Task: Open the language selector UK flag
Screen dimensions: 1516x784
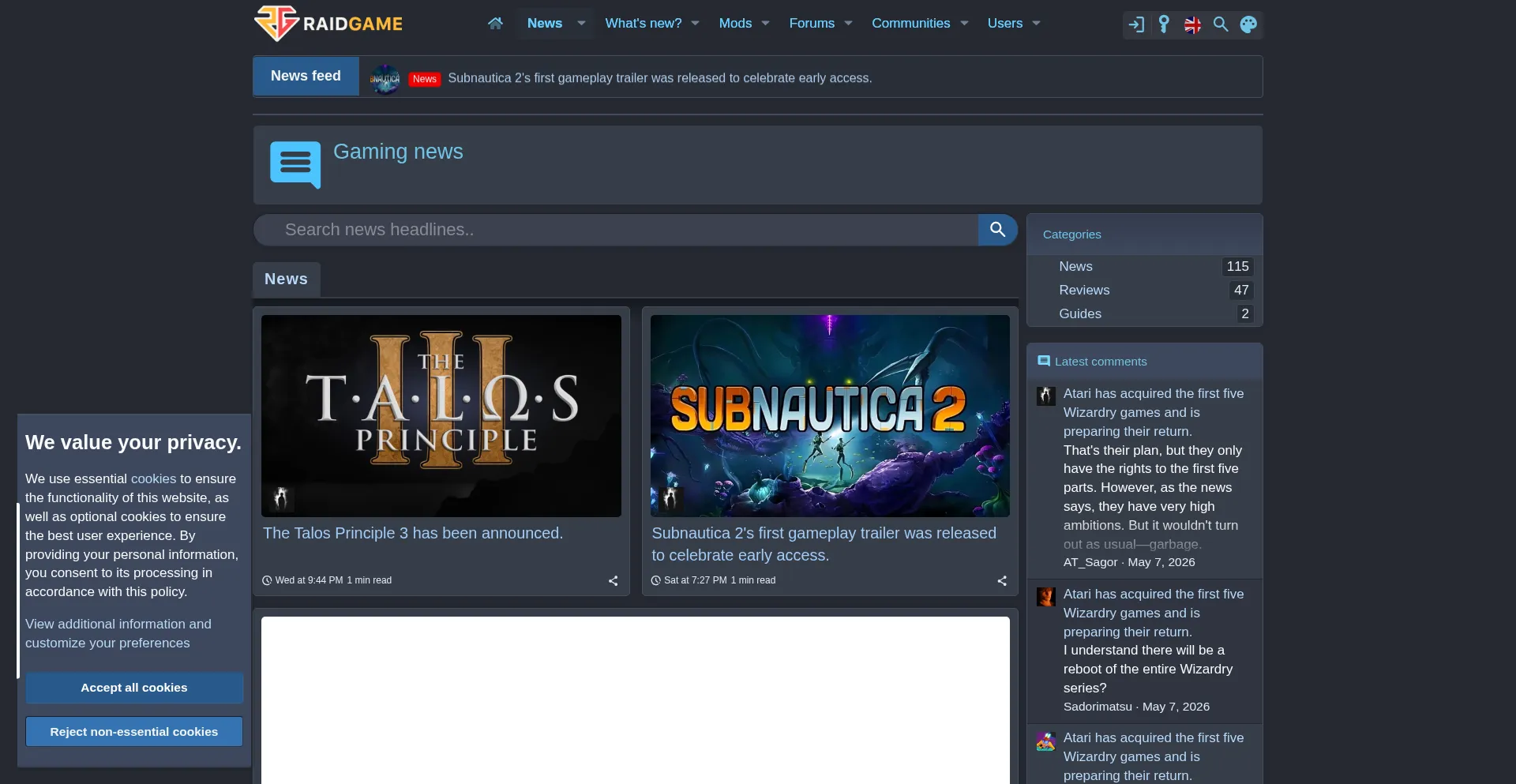Action: point(1193,24)
